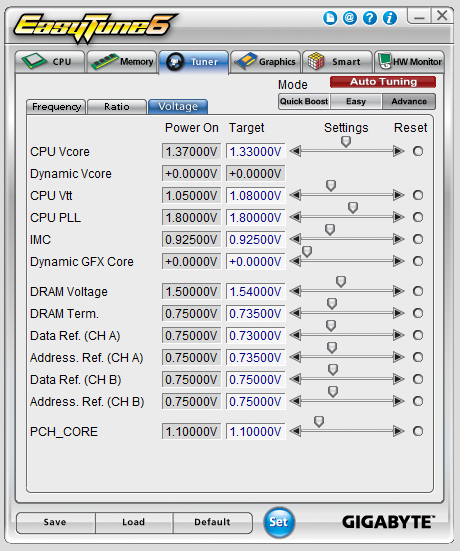Open the CPU tab with chip icon
Viewport: 460px width, 551px height.
tap(50, 62)
